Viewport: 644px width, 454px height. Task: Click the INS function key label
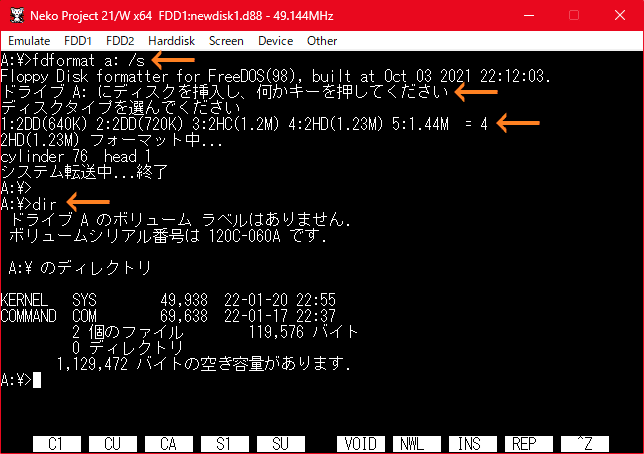(473, 444)
